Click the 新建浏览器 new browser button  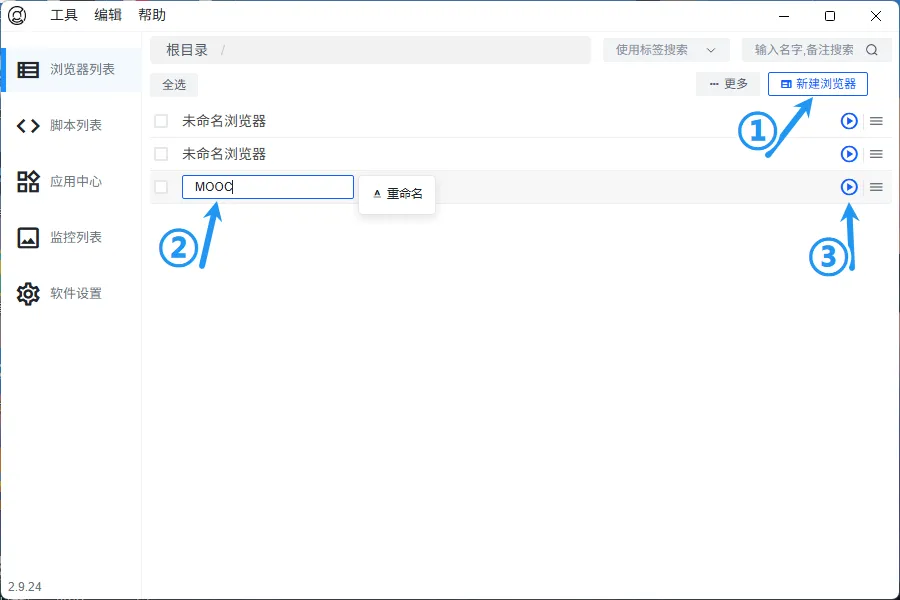click(x=818, y=84)
